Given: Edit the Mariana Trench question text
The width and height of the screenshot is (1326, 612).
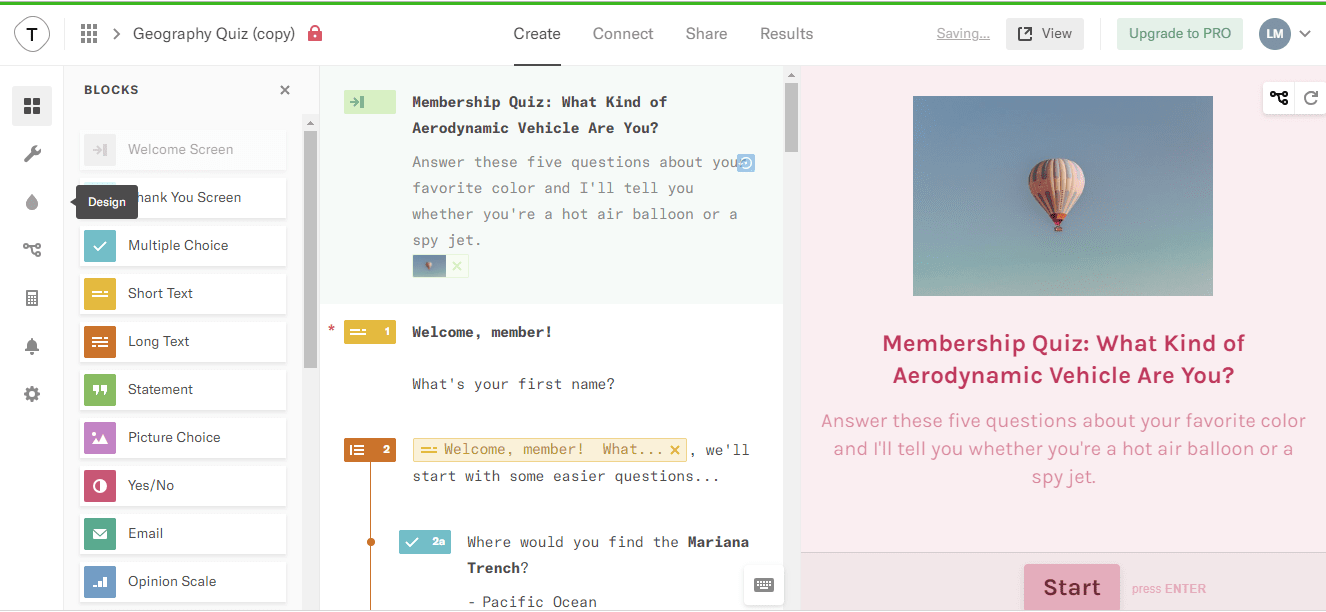Looking at the screenshot, I should point(608,555).
